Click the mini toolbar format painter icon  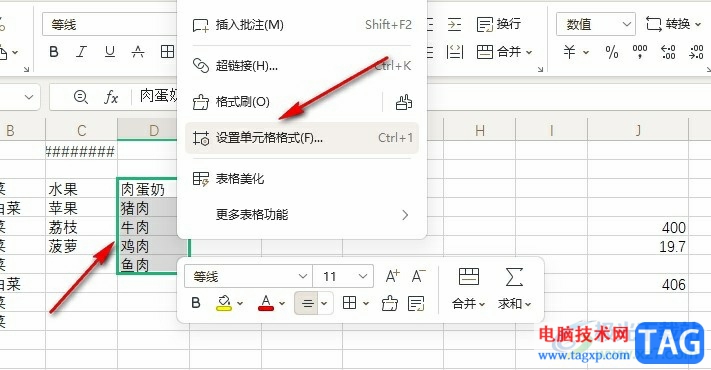click(x=390, y=303)
